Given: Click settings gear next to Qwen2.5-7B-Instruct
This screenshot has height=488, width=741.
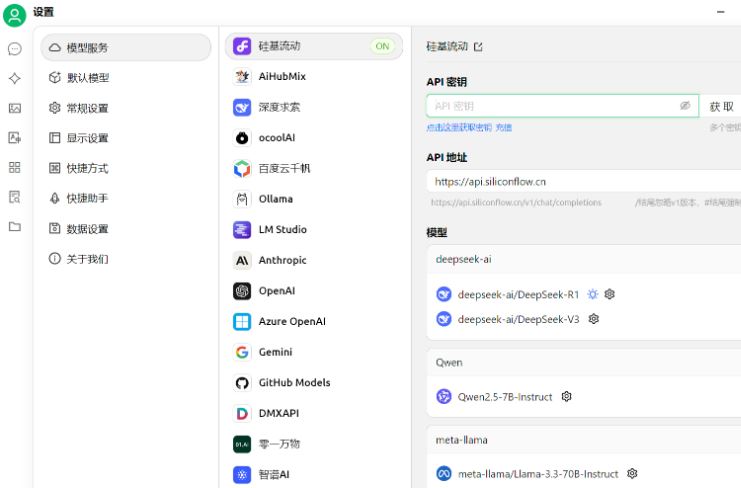Looking at the screenshot, I should pos(566,396).
